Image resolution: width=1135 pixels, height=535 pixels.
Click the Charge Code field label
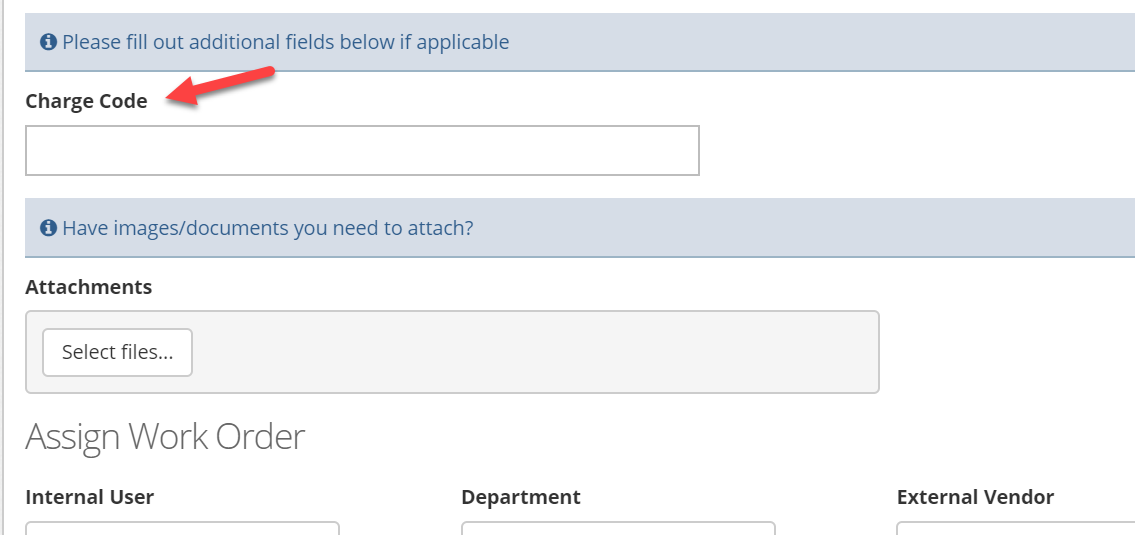point(86,101)
